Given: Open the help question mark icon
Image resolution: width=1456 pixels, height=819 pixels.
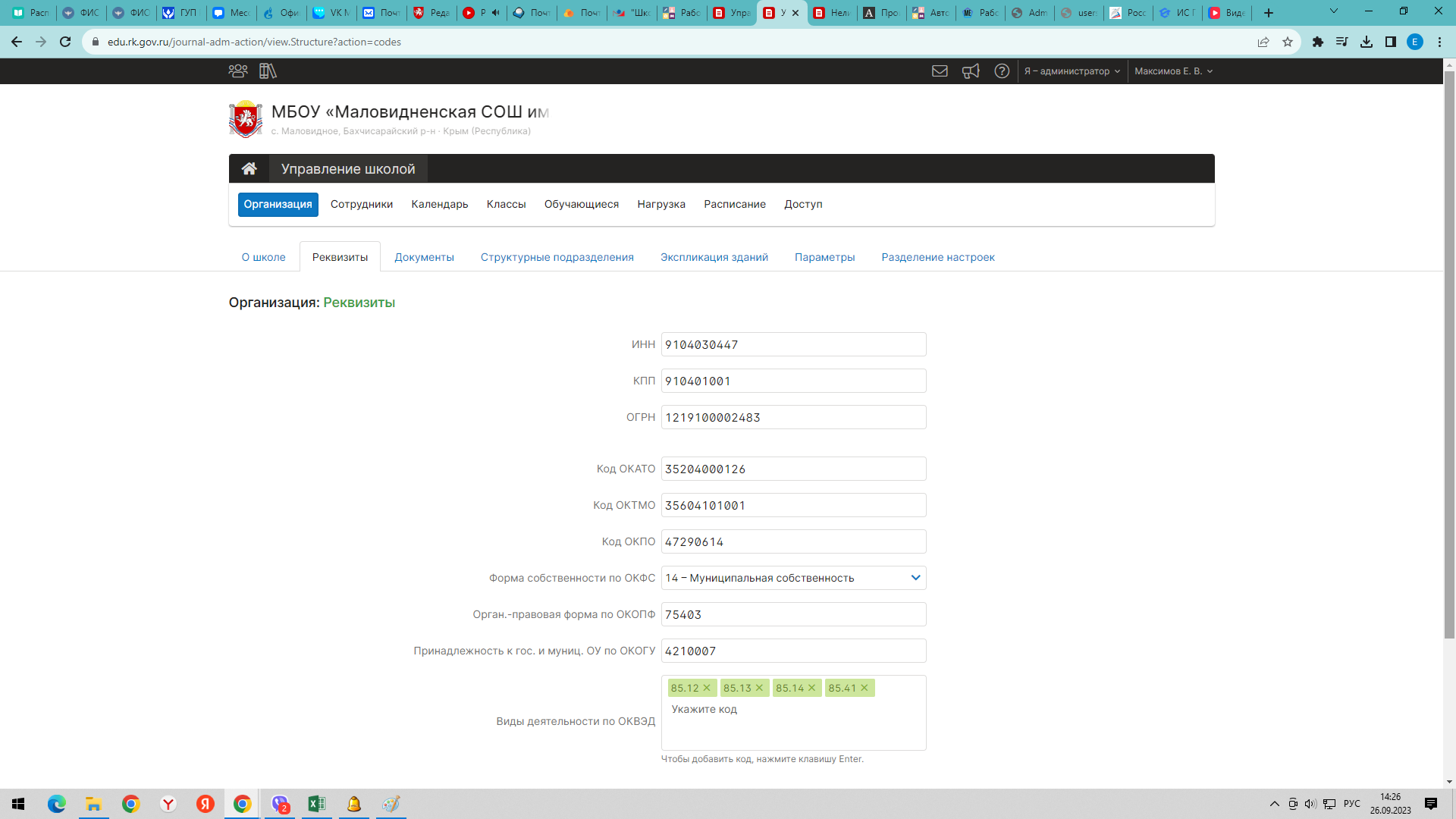Looking at the screenshot, I should tap(1002, 71).
